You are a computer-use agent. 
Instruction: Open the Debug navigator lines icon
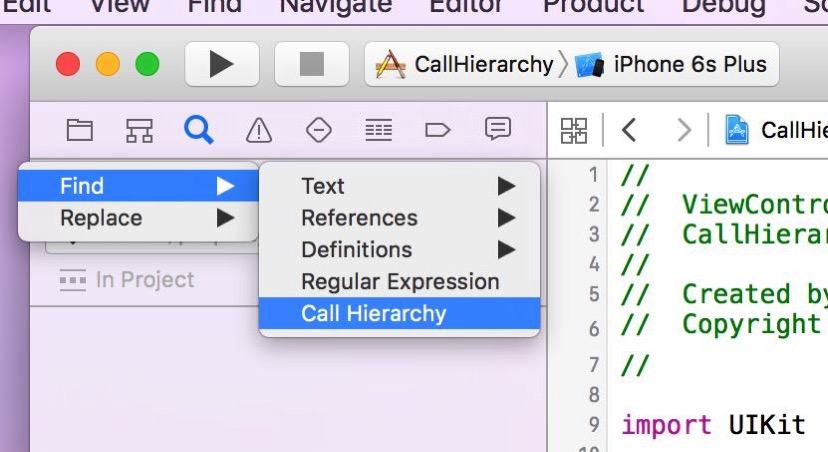point(379,130)
